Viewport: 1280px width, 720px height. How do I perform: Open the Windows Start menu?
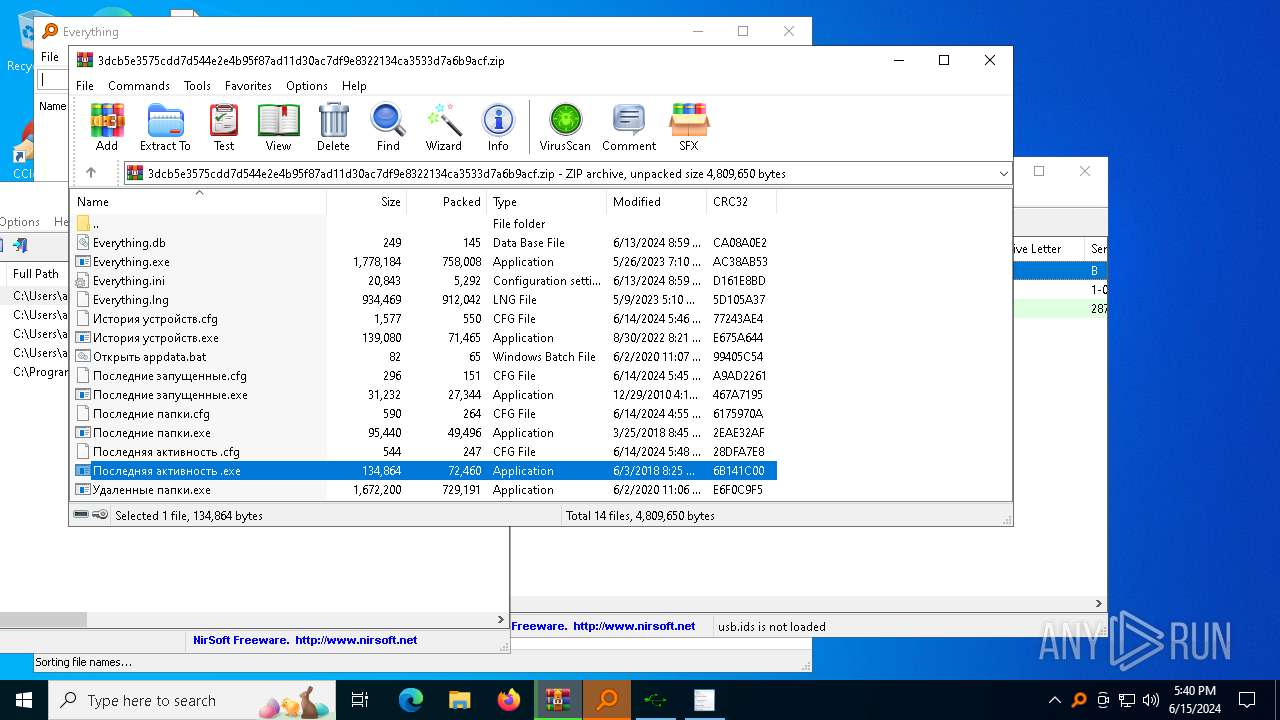[x=24, y=700]
